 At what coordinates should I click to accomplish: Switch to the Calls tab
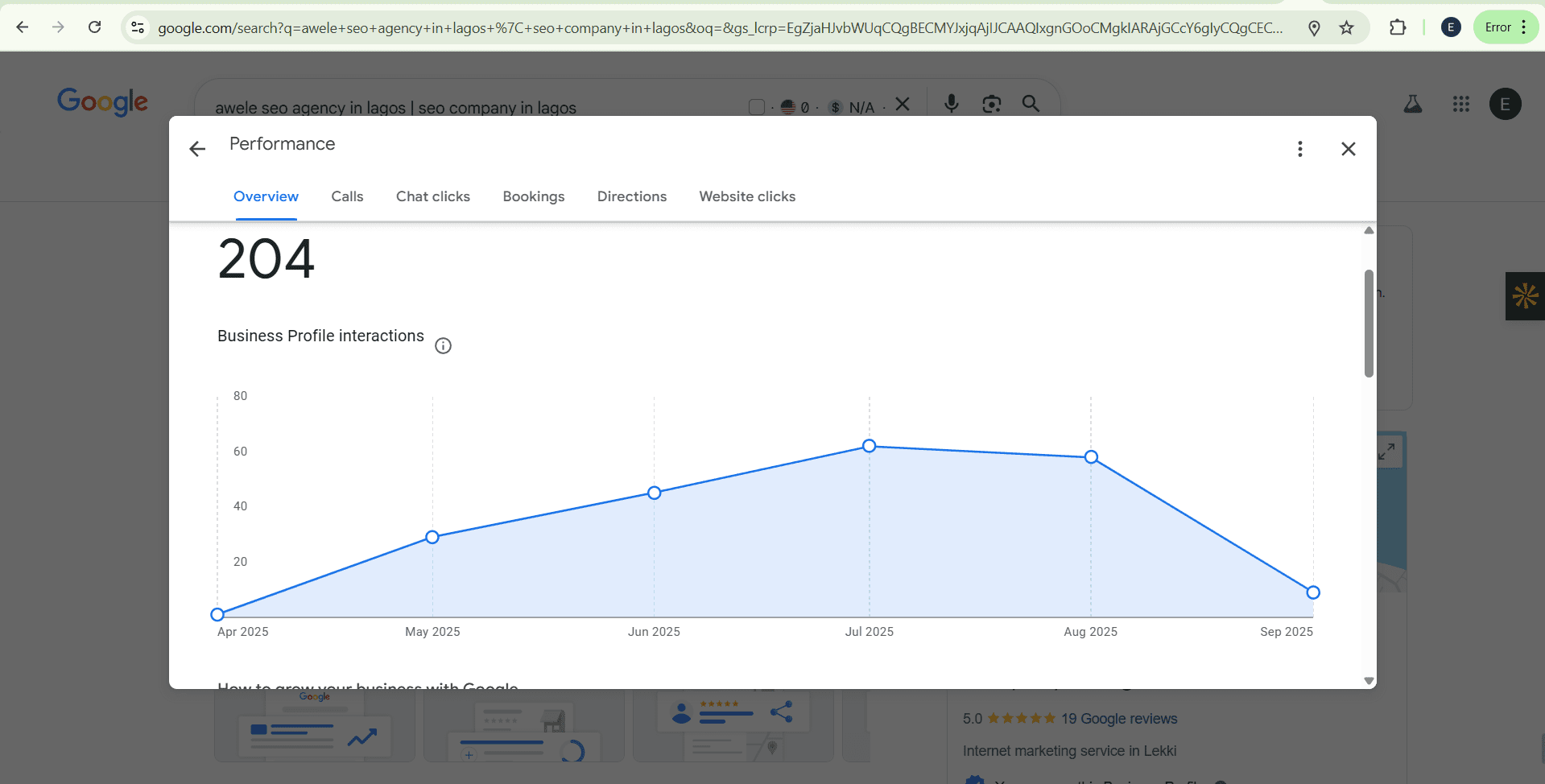347,196
